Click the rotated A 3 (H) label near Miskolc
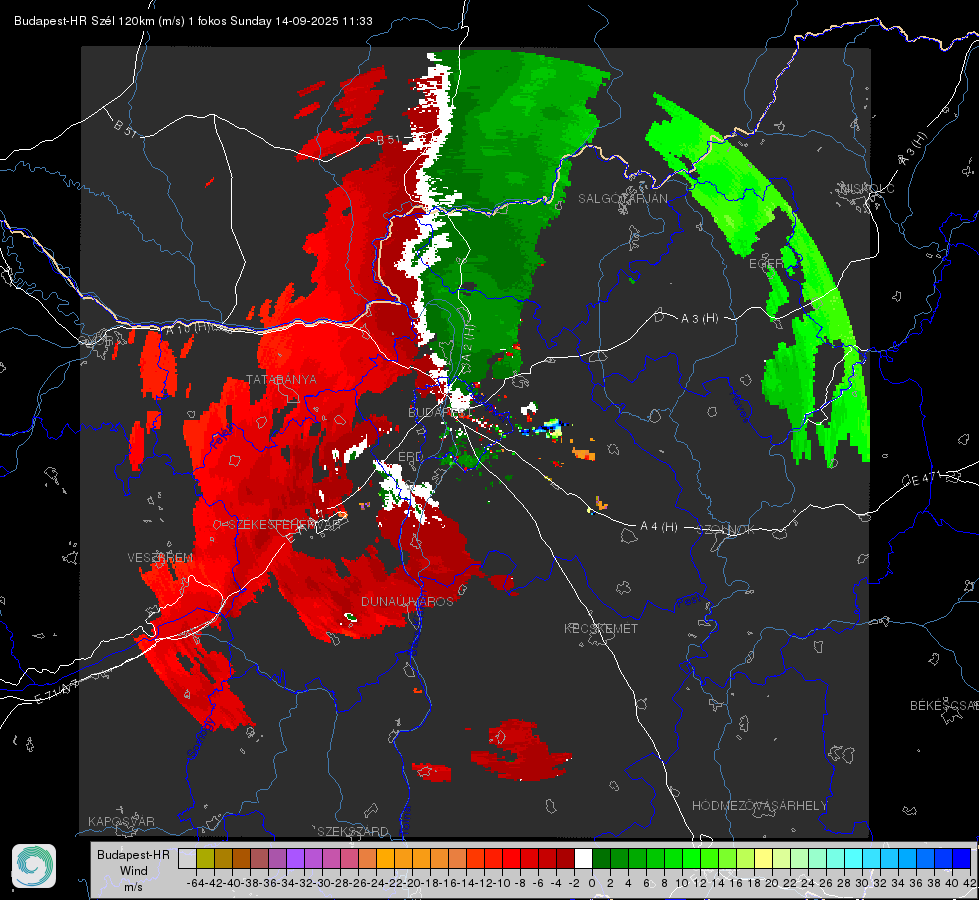This screenshot has width=979, height=900. coord(913,149)
